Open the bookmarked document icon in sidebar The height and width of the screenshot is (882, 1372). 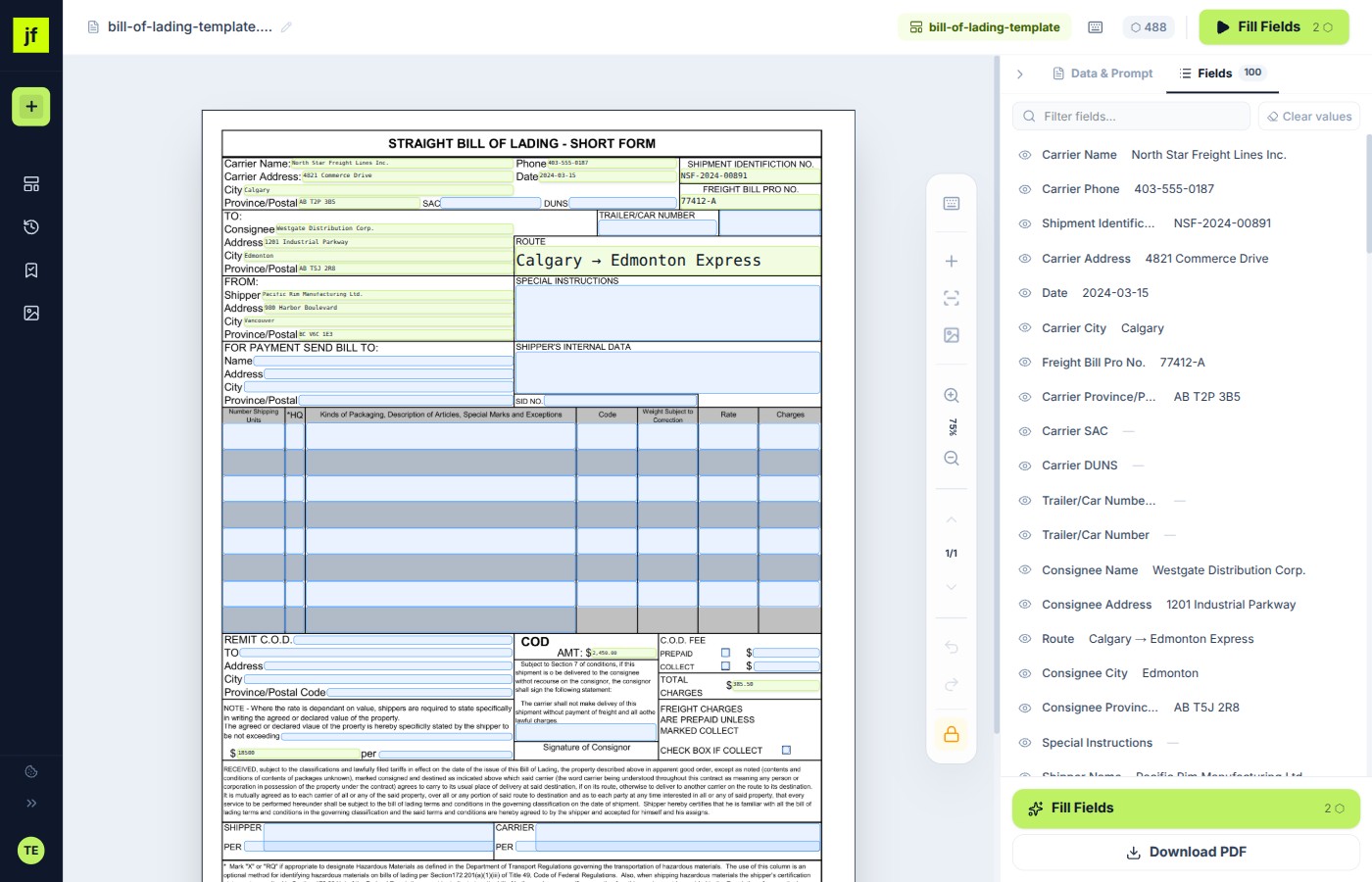[31, 270]
